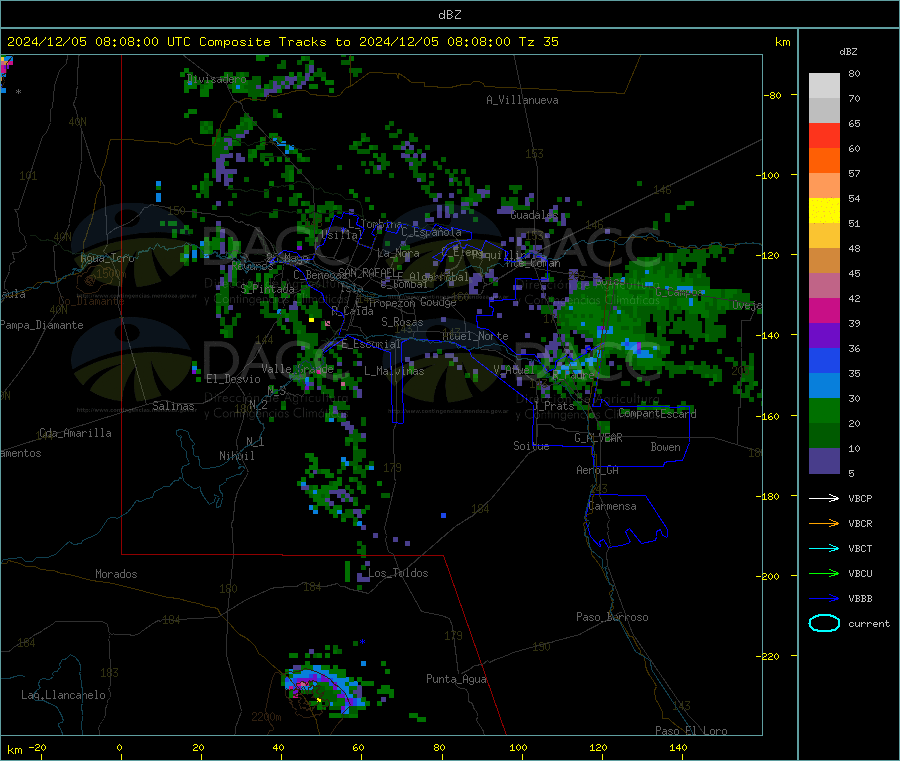Select the orange 57–60 dBZ swatch

coord(824,161)
